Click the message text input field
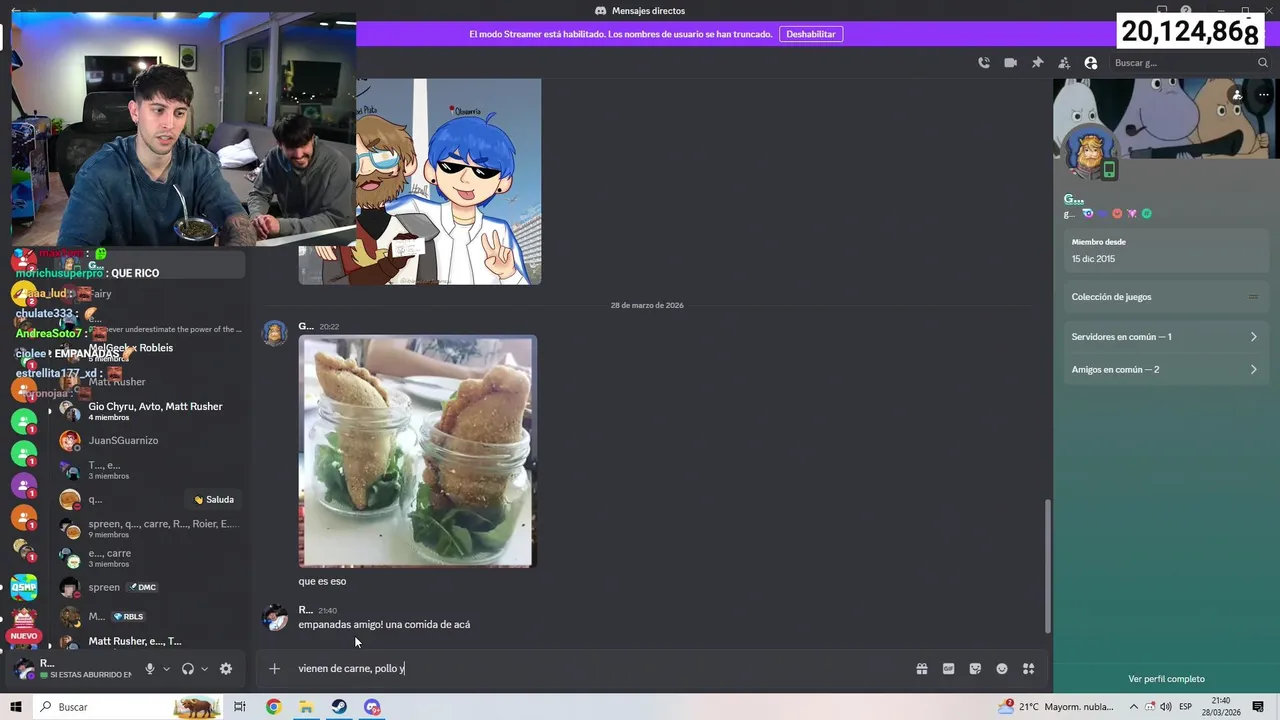The image size is (1280, 720). [600, 669]
